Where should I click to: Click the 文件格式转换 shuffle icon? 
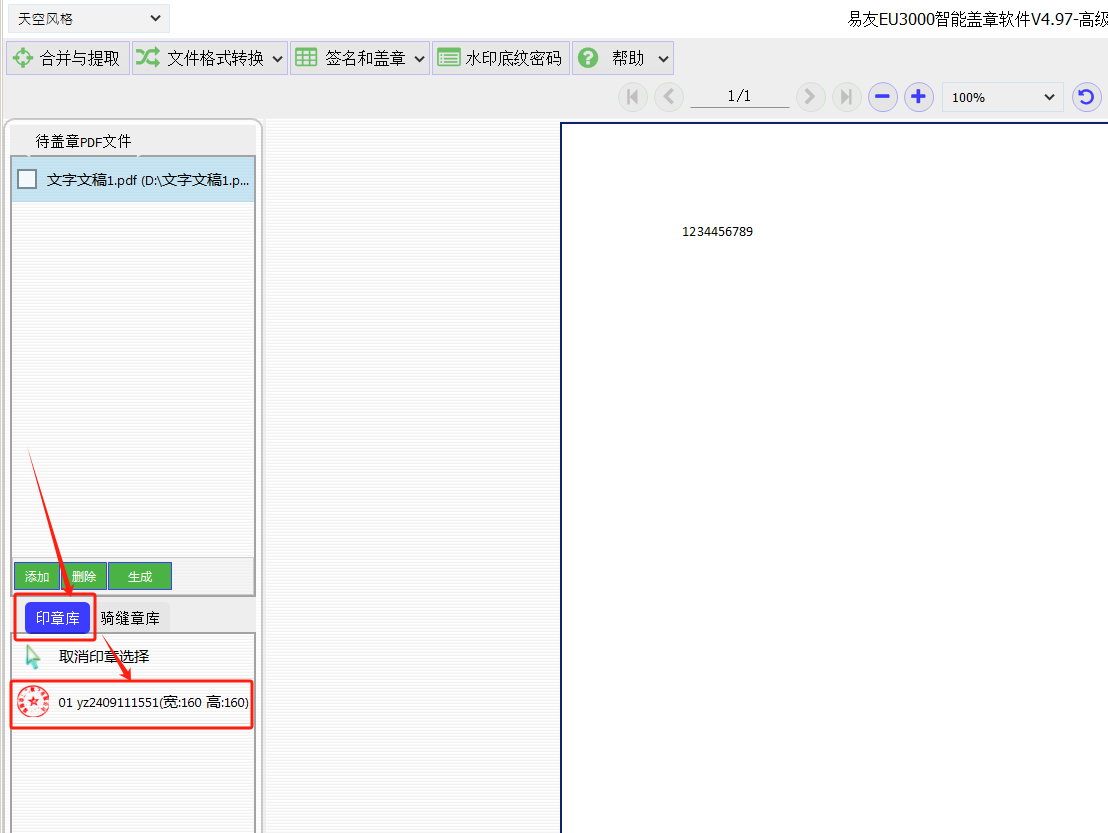(x=148, y=57)
